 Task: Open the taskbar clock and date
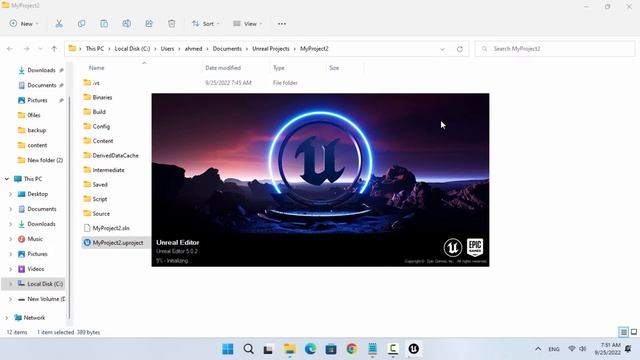609,349
